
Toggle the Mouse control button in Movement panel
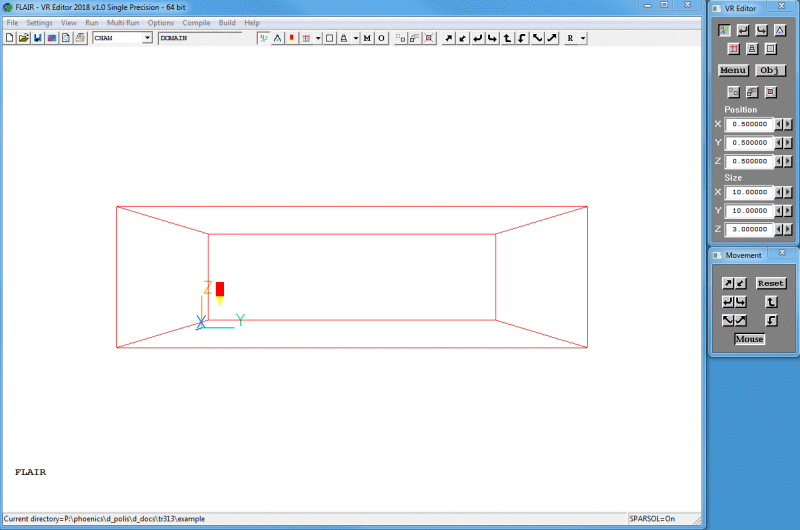pos(749,339)
